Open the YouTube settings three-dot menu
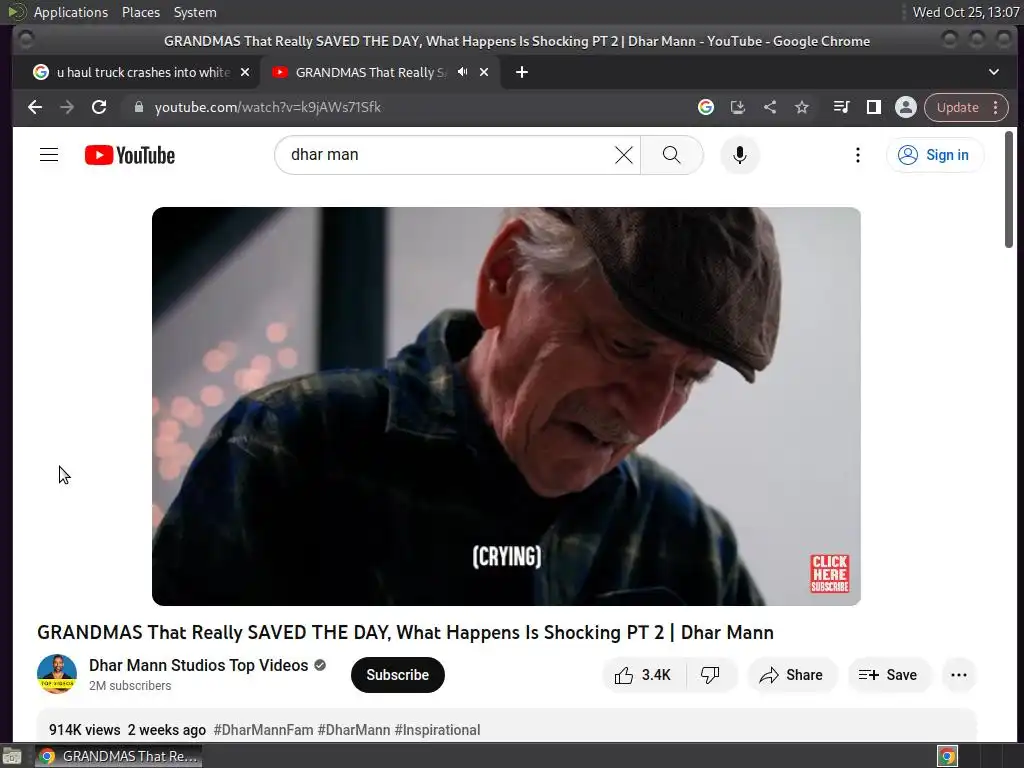 click(x=857, y=155)
